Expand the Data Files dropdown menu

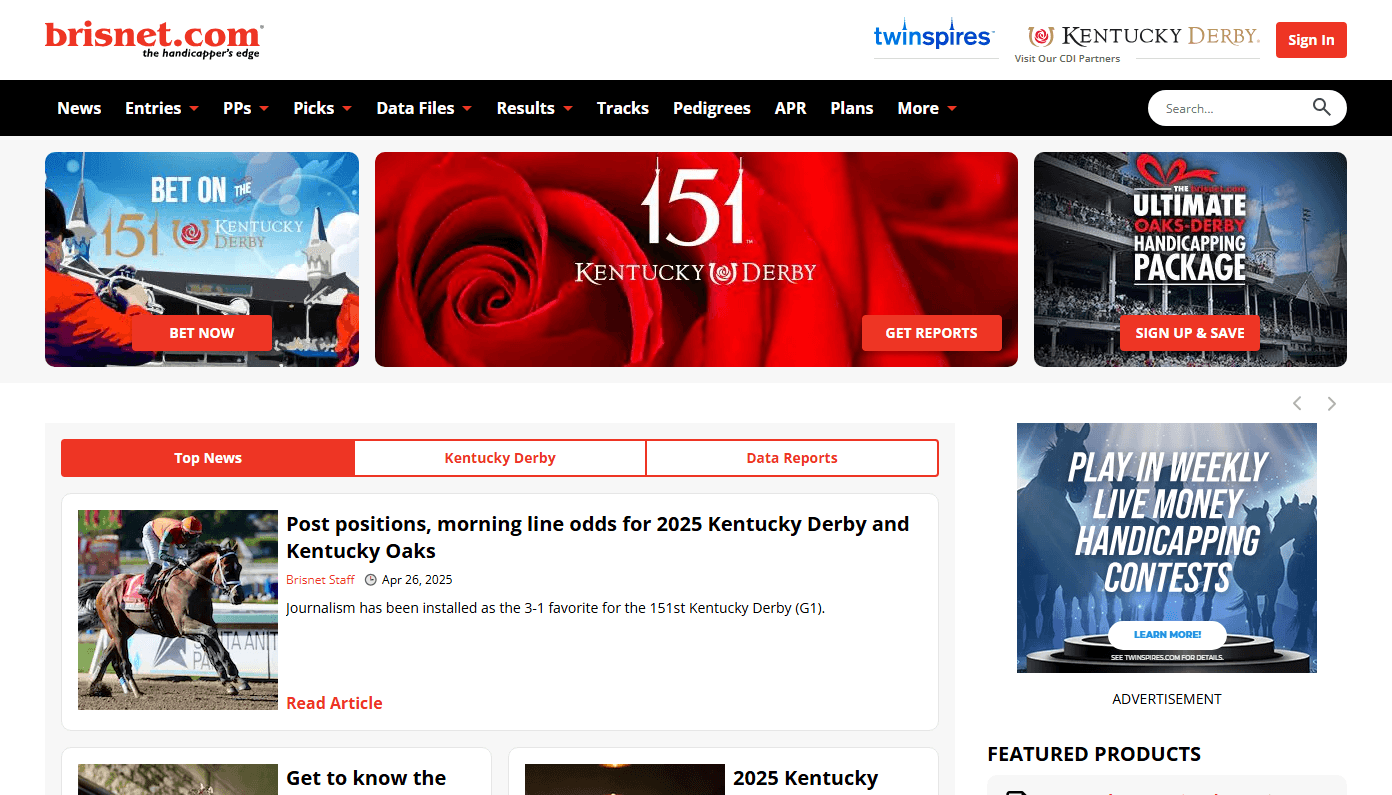coord(424,108)
